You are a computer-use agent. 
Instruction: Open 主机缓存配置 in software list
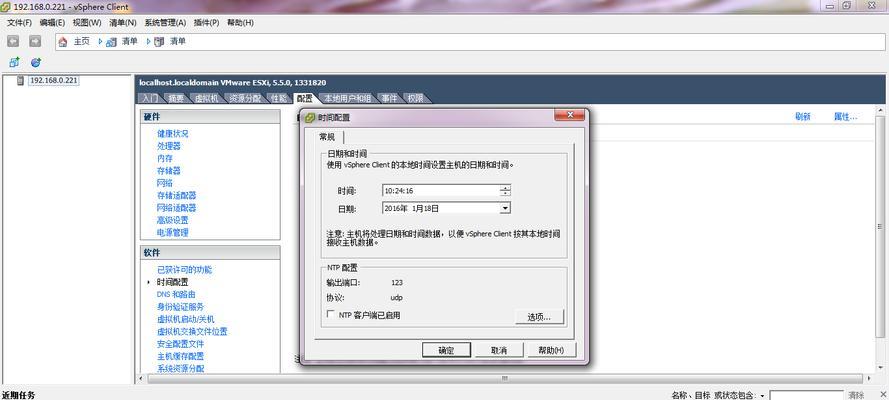pos(181,356)
